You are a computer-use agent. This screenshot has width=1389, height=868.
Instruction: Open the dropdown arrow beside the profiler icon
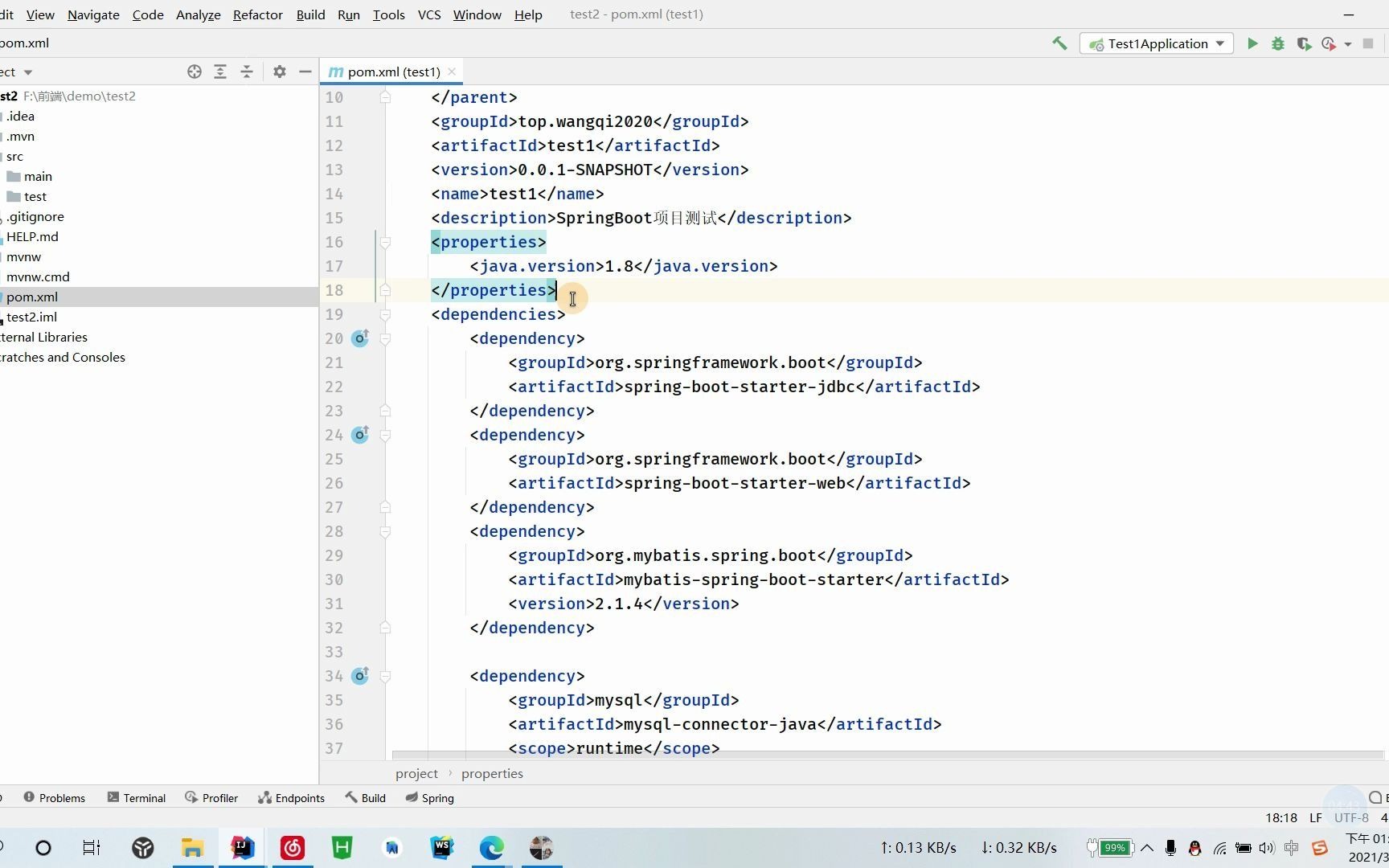point(1347,44)
